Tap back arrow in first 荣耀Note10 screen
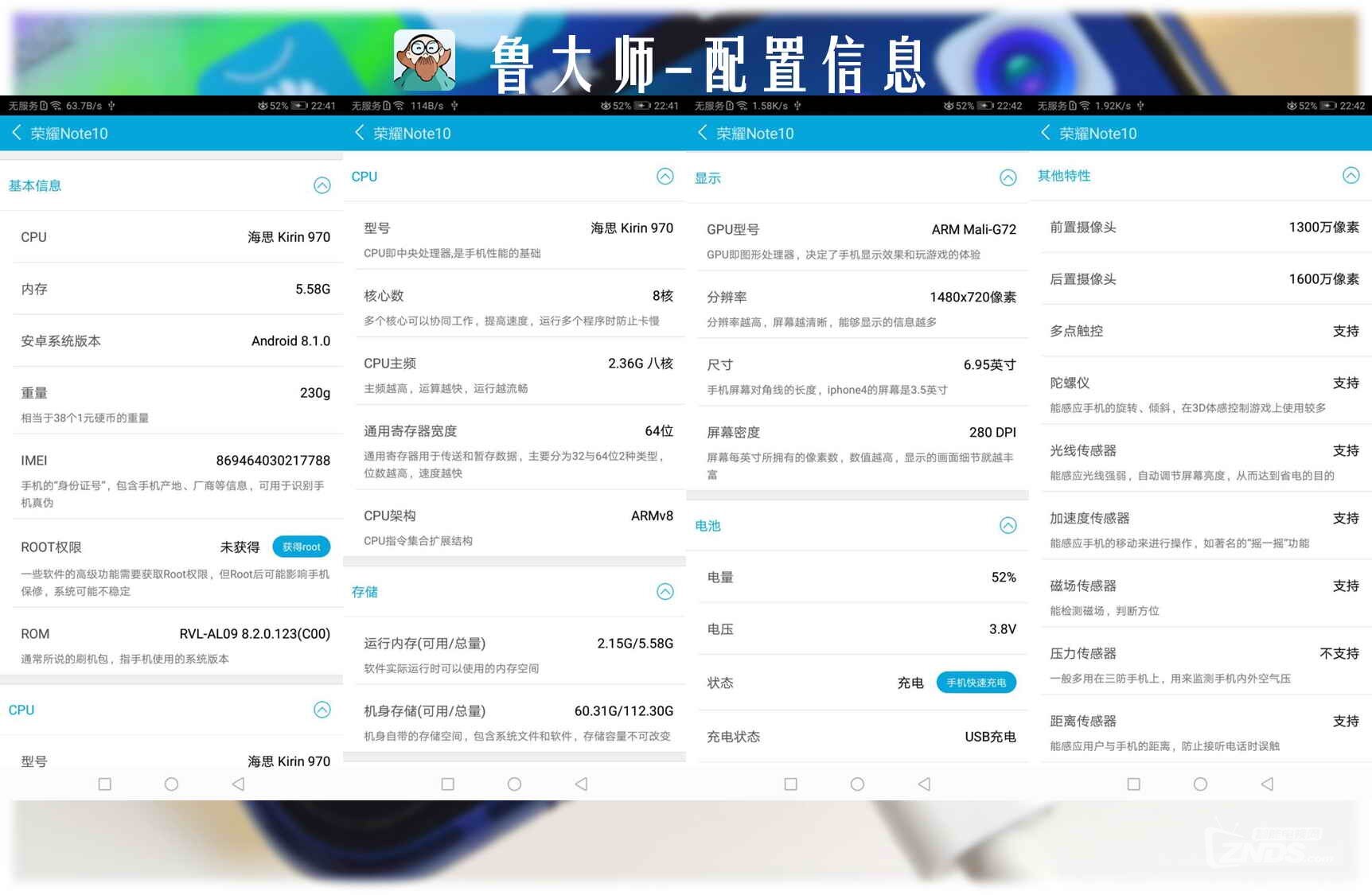 click(x=17, y=133)
